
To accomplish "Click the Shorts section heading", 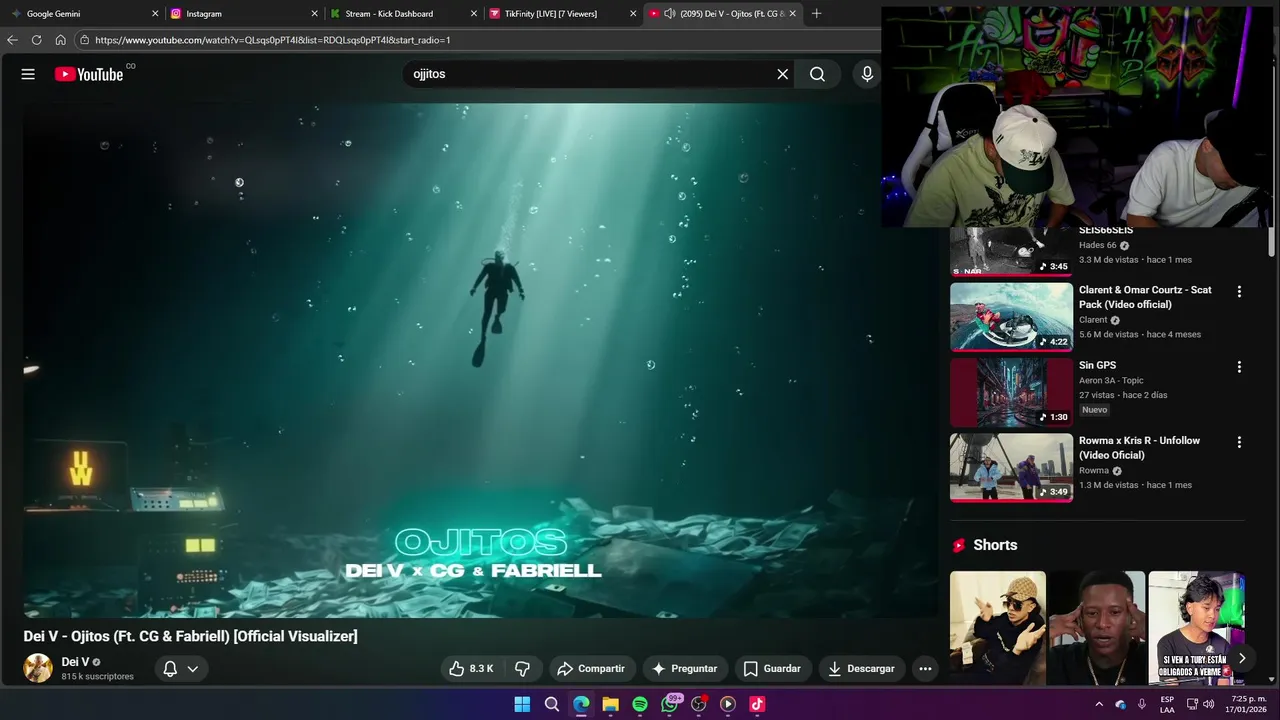I will pyautogui.click(x=995, y=545).
